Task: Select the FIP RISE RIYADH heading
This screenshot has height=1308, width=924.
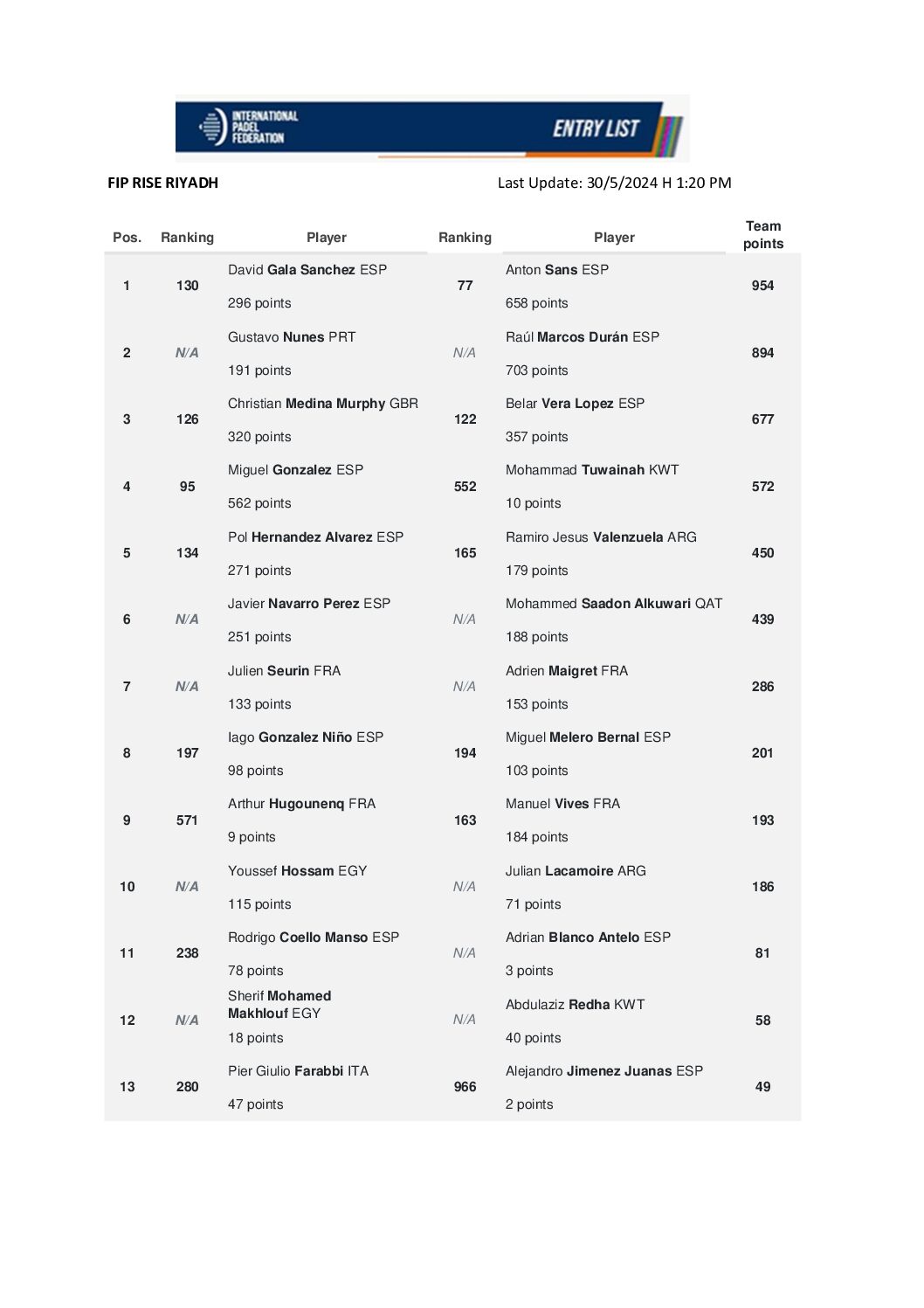Action: (163, 183)
